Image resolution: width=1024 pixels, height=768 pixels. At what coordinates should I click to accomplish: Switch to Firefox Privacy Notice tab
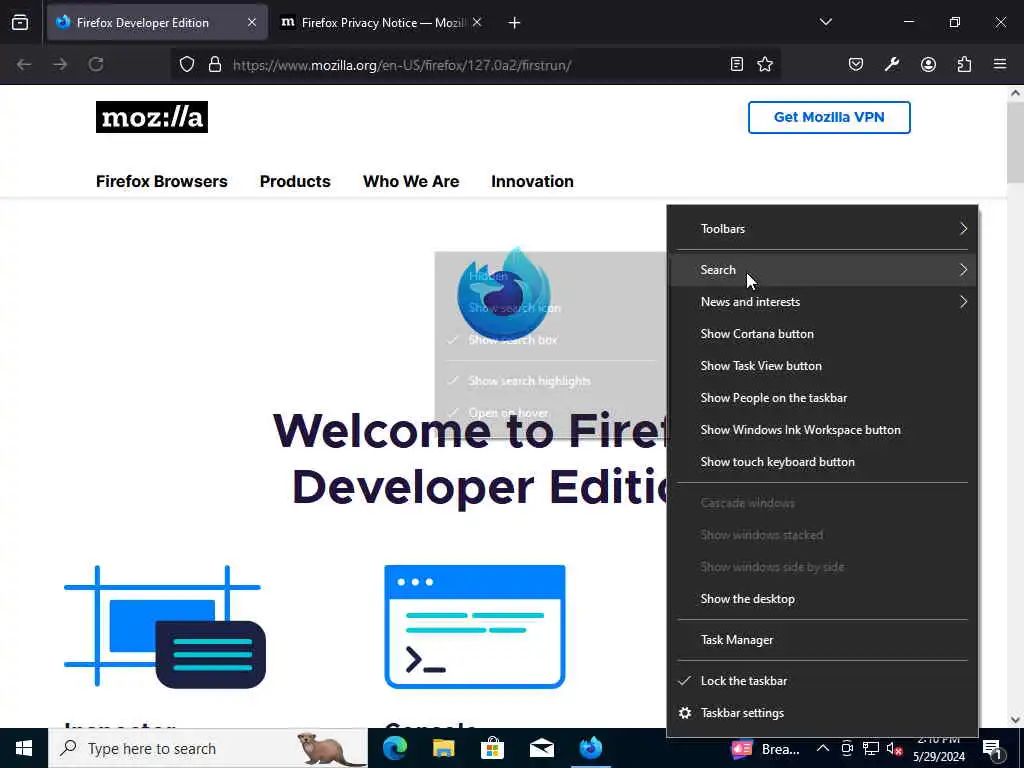(x=381, y=23)
